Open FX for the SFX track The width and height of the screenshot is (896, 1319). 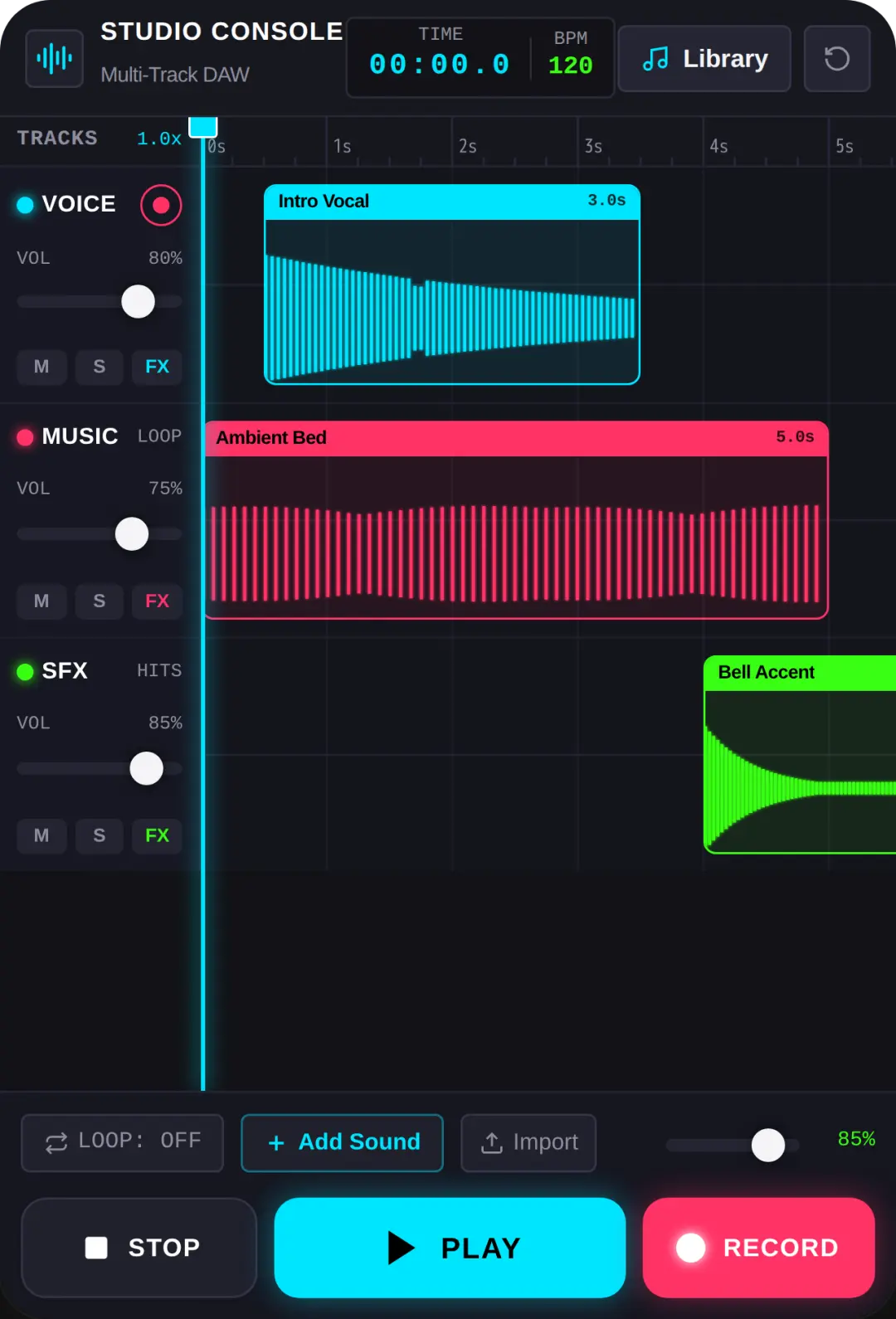[157, 836]
